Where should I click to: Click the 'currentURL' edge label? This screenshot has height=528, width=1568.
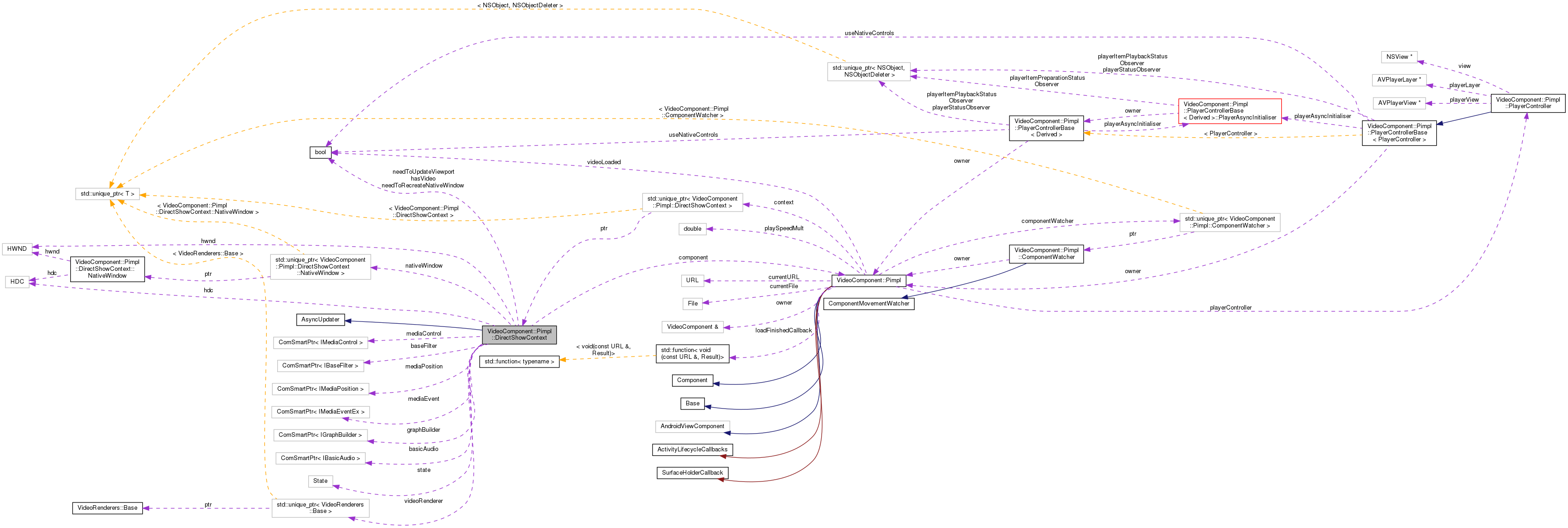(784, 277)
